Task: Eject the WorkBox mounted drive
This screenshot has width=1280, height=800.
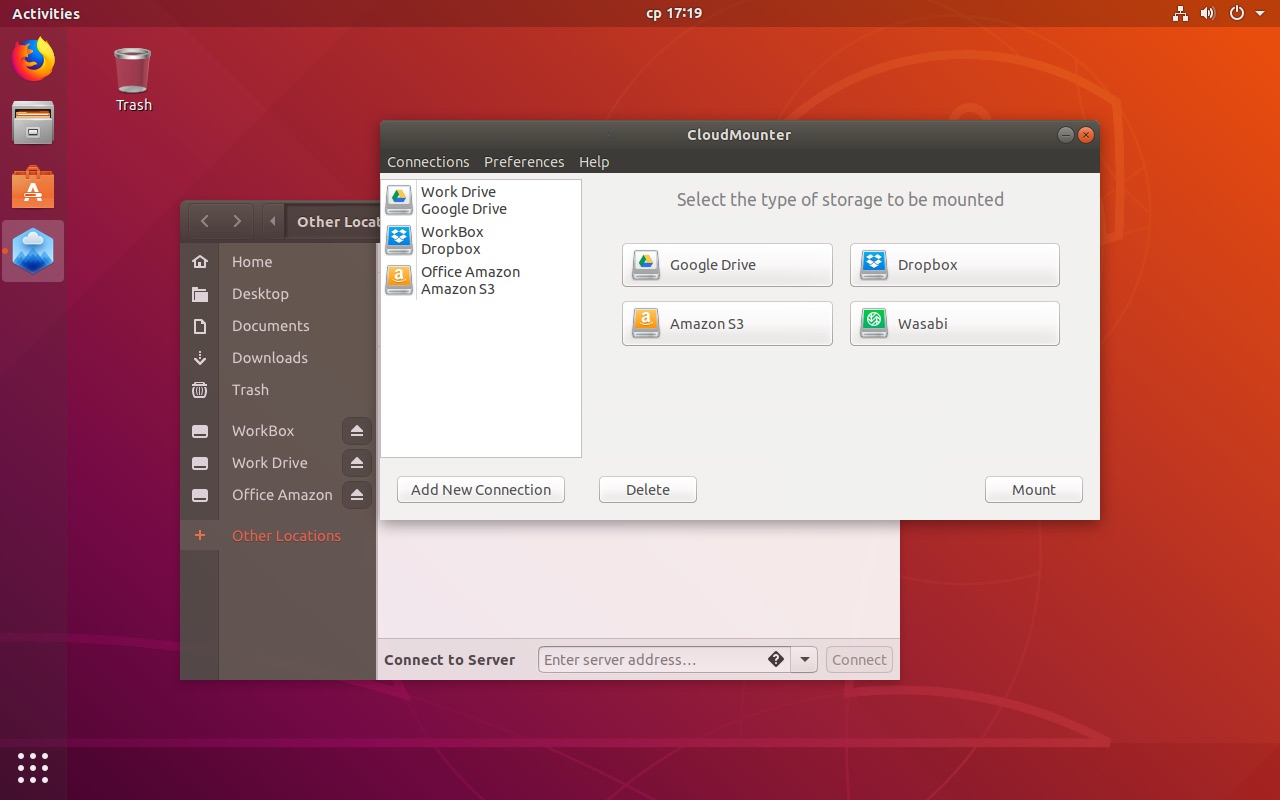Action: point(357,431)
